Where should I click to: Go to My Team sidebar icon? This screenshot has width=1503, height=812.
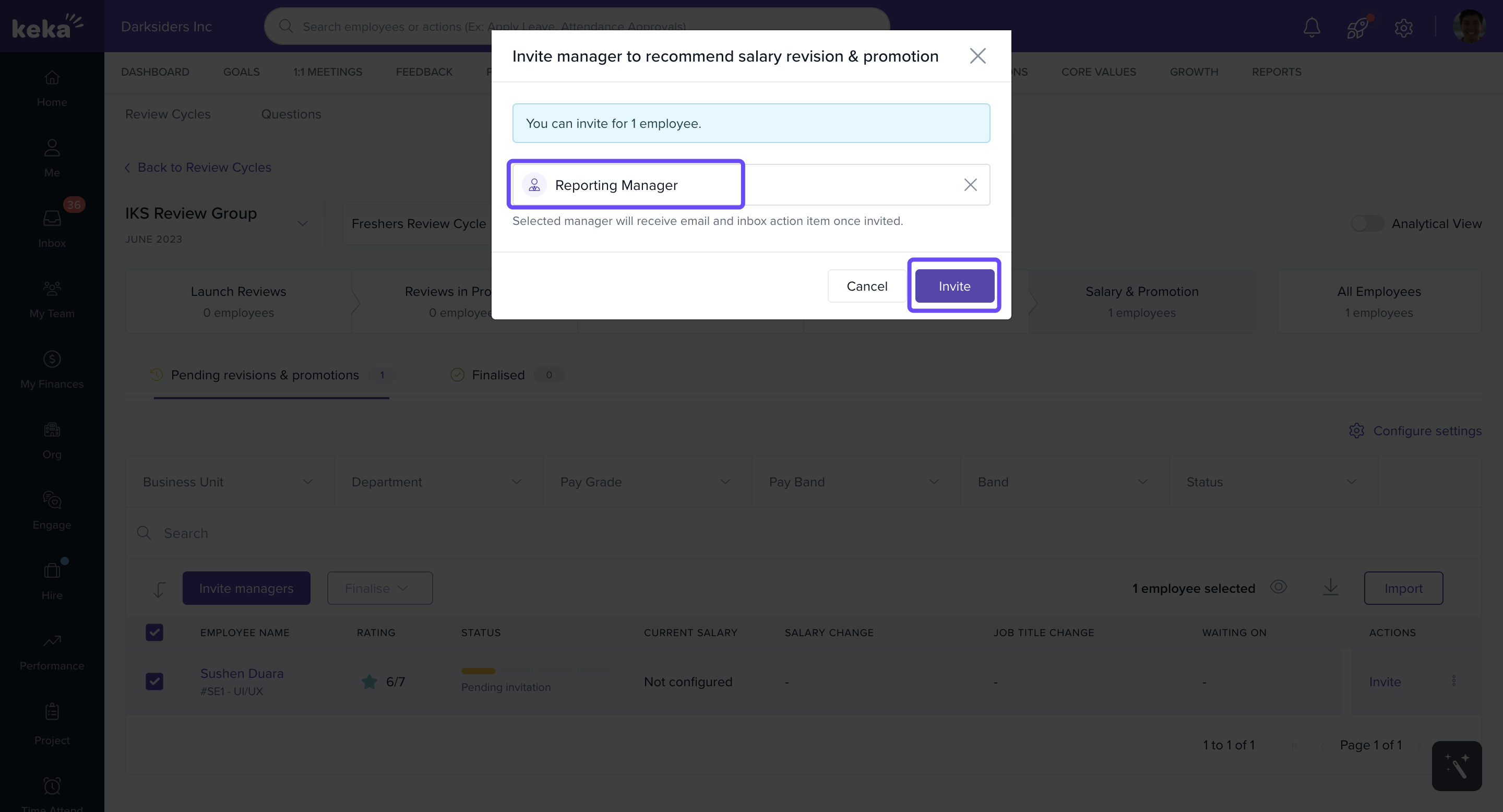point(52,298)
